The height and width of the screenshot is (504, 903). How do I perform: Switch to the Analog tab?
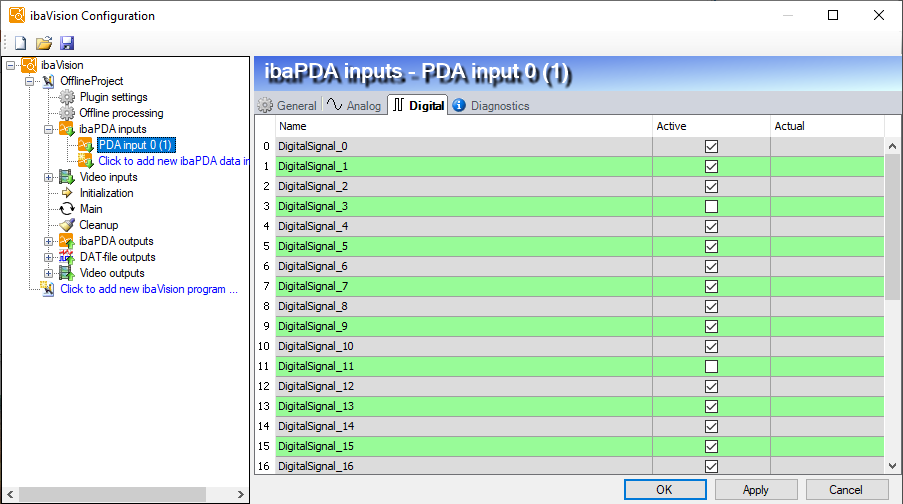point(354,105)
